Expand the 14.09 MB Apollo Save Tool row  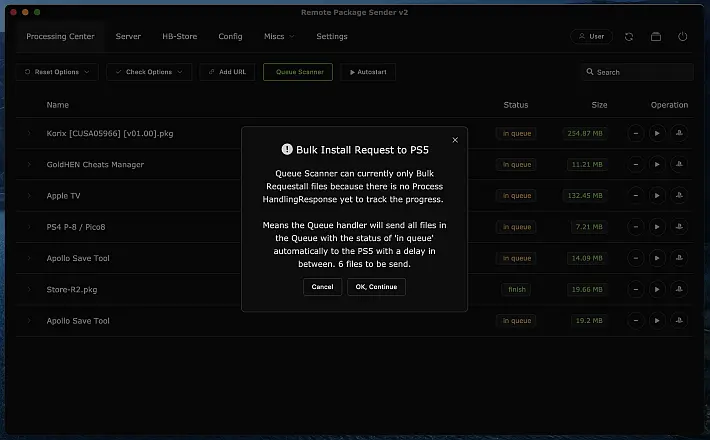point(29,258)
